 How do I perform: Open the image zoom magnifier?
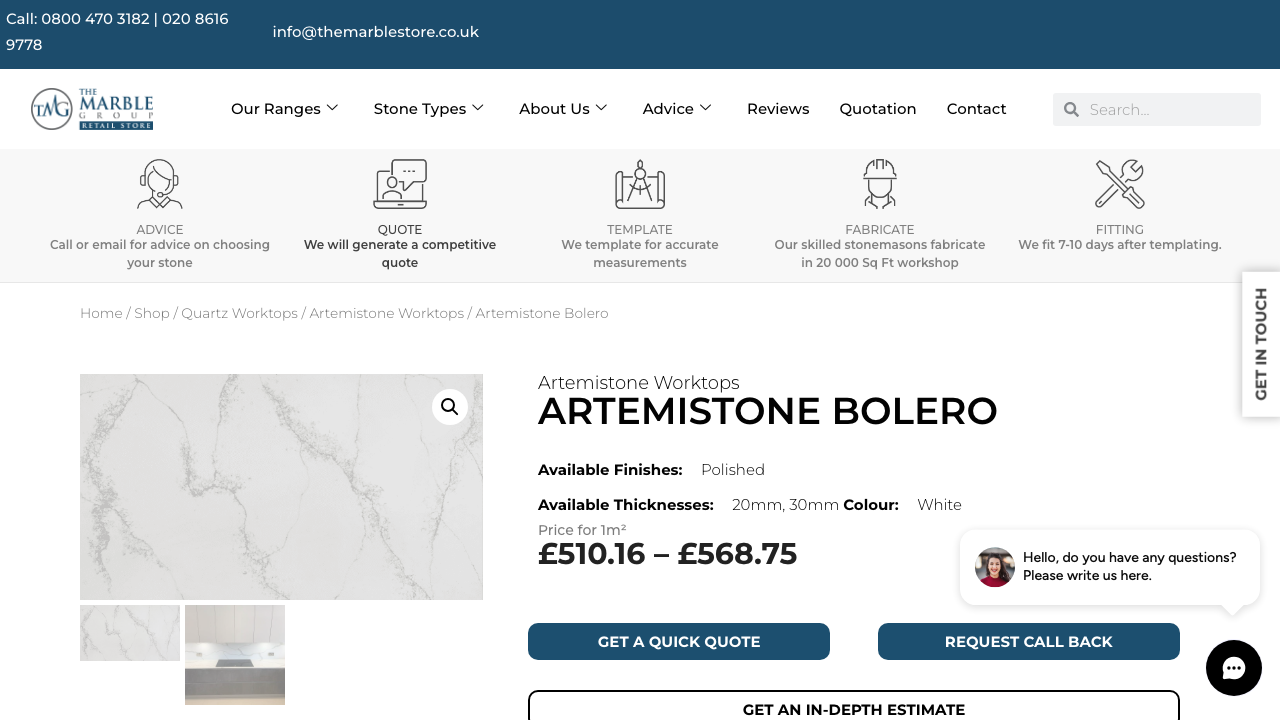449,406
